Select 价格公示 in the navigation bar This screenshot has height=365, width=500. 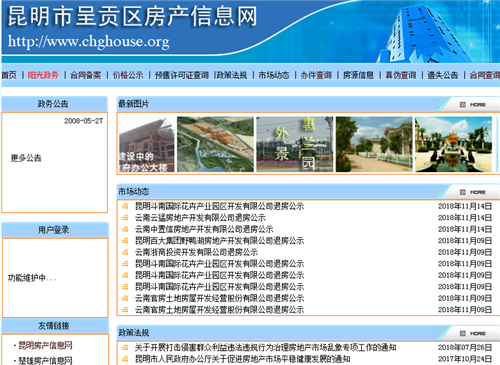pyautogui.click(x=128, y=75)
